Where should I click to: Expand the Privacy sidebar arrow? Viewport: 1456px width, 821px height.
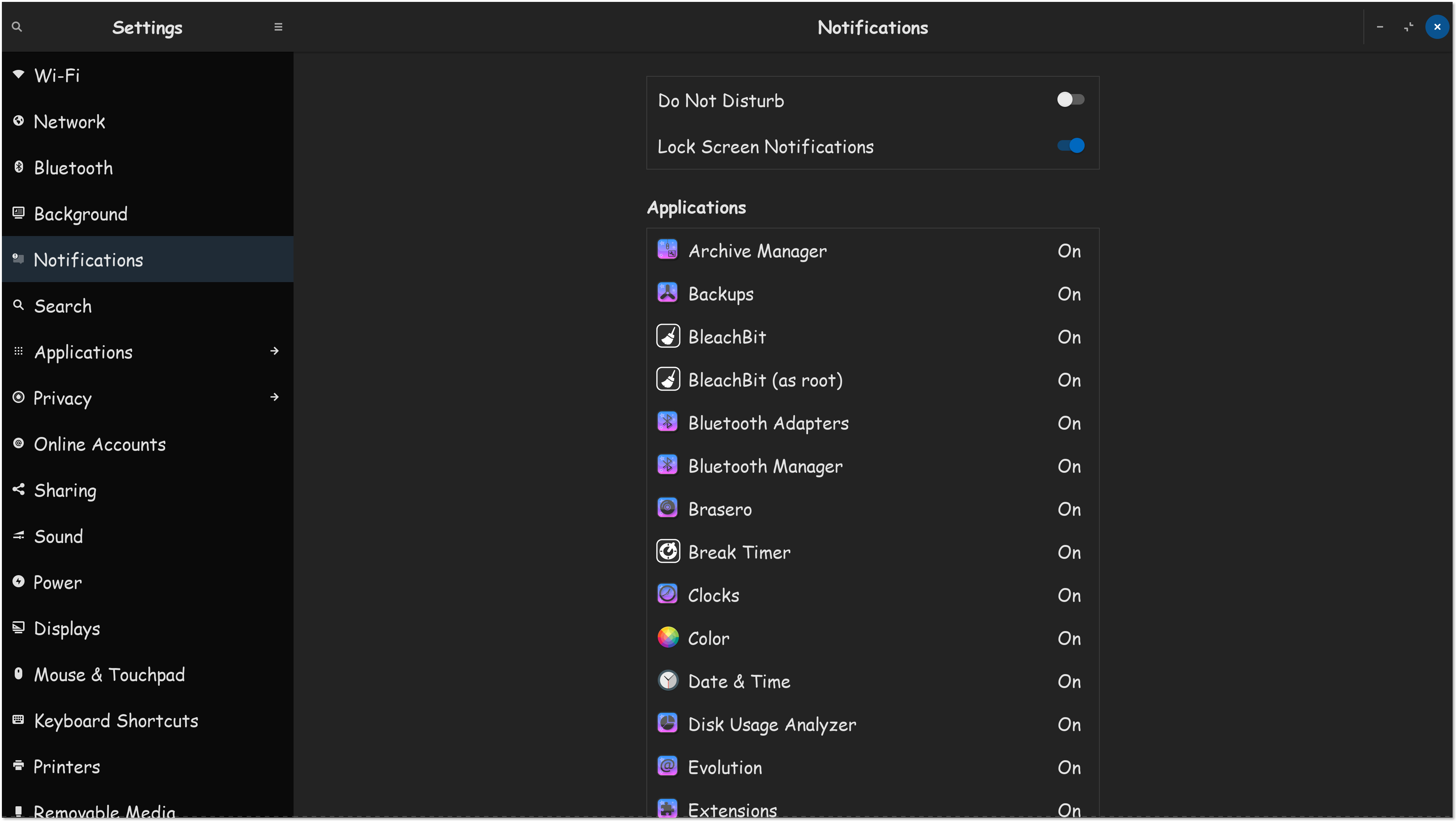[275, 398]
